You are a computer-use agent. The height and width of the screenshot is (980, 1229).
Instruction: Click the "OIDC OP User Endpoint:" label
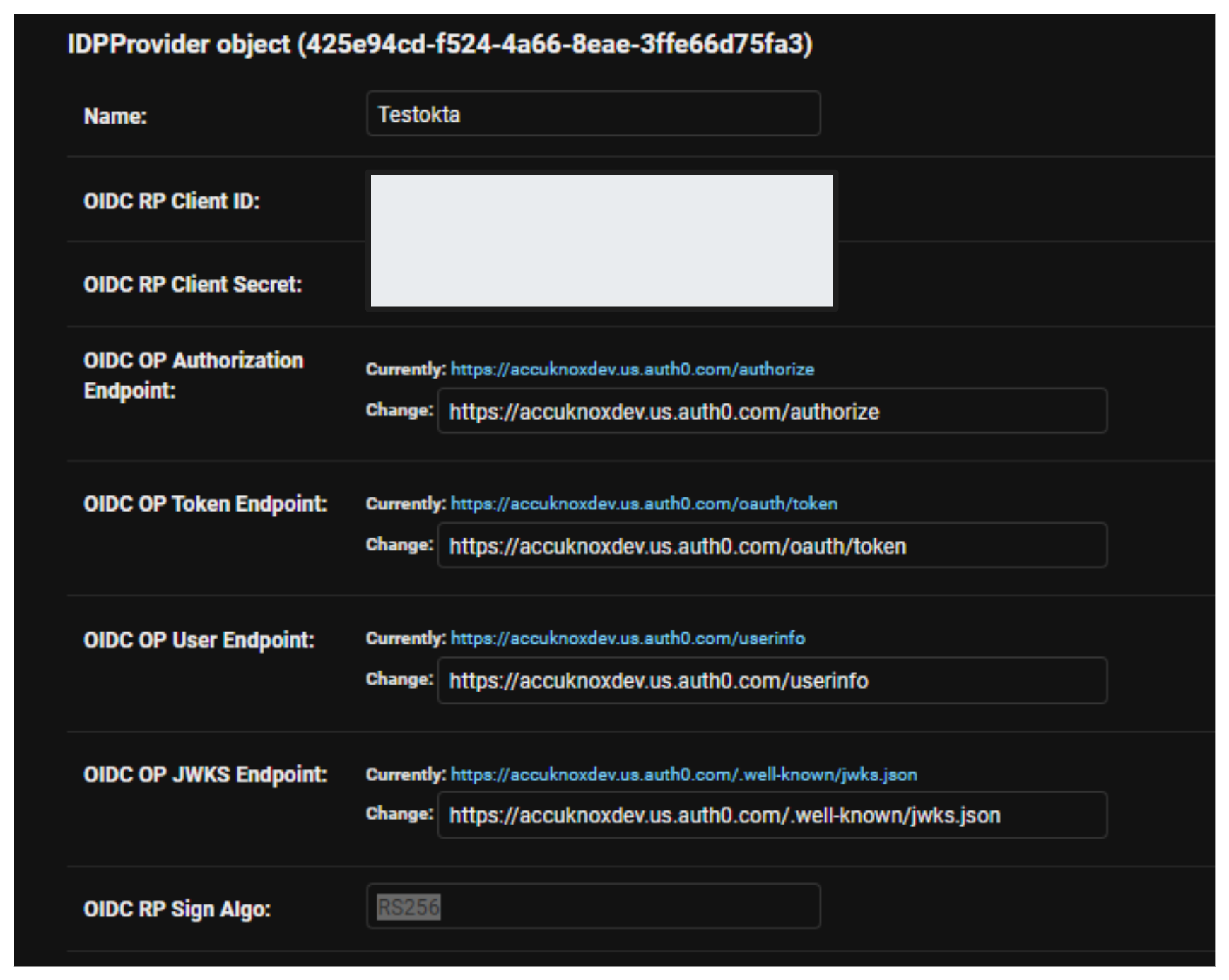click(x=199, y=640)
